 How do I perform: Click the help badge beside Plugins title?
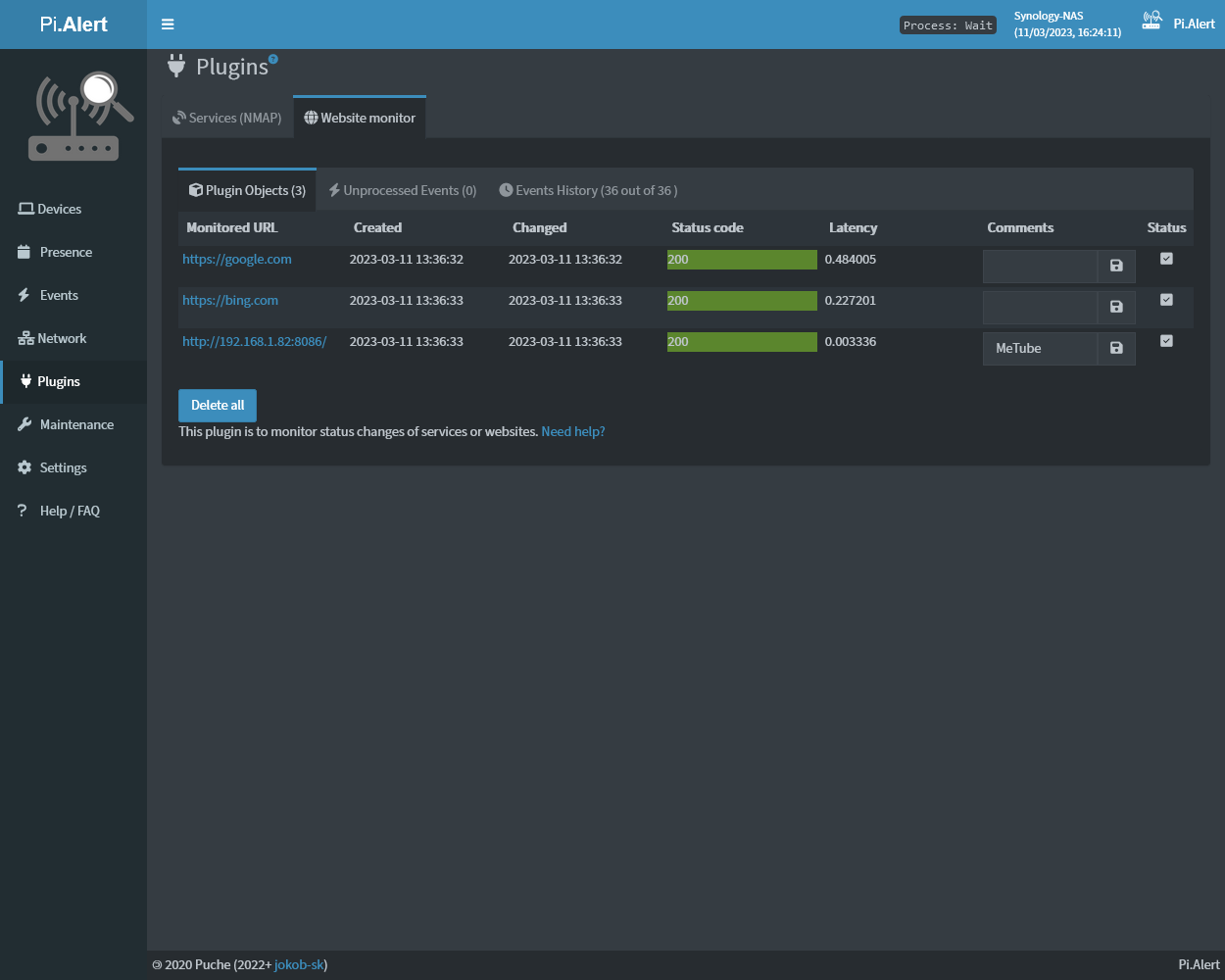(273, 59)
